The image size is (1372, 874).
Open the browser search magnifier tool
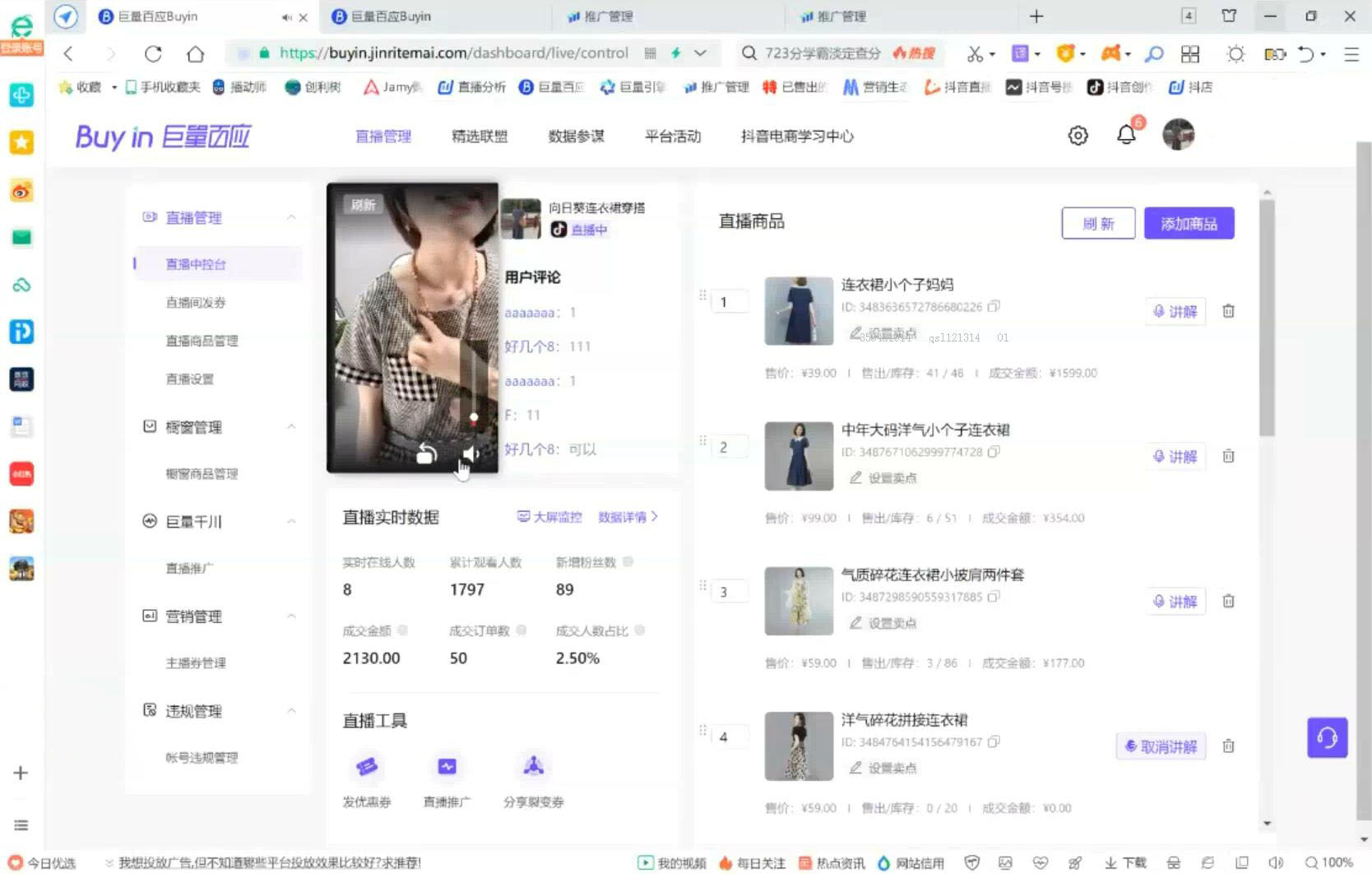(1154, 53)
